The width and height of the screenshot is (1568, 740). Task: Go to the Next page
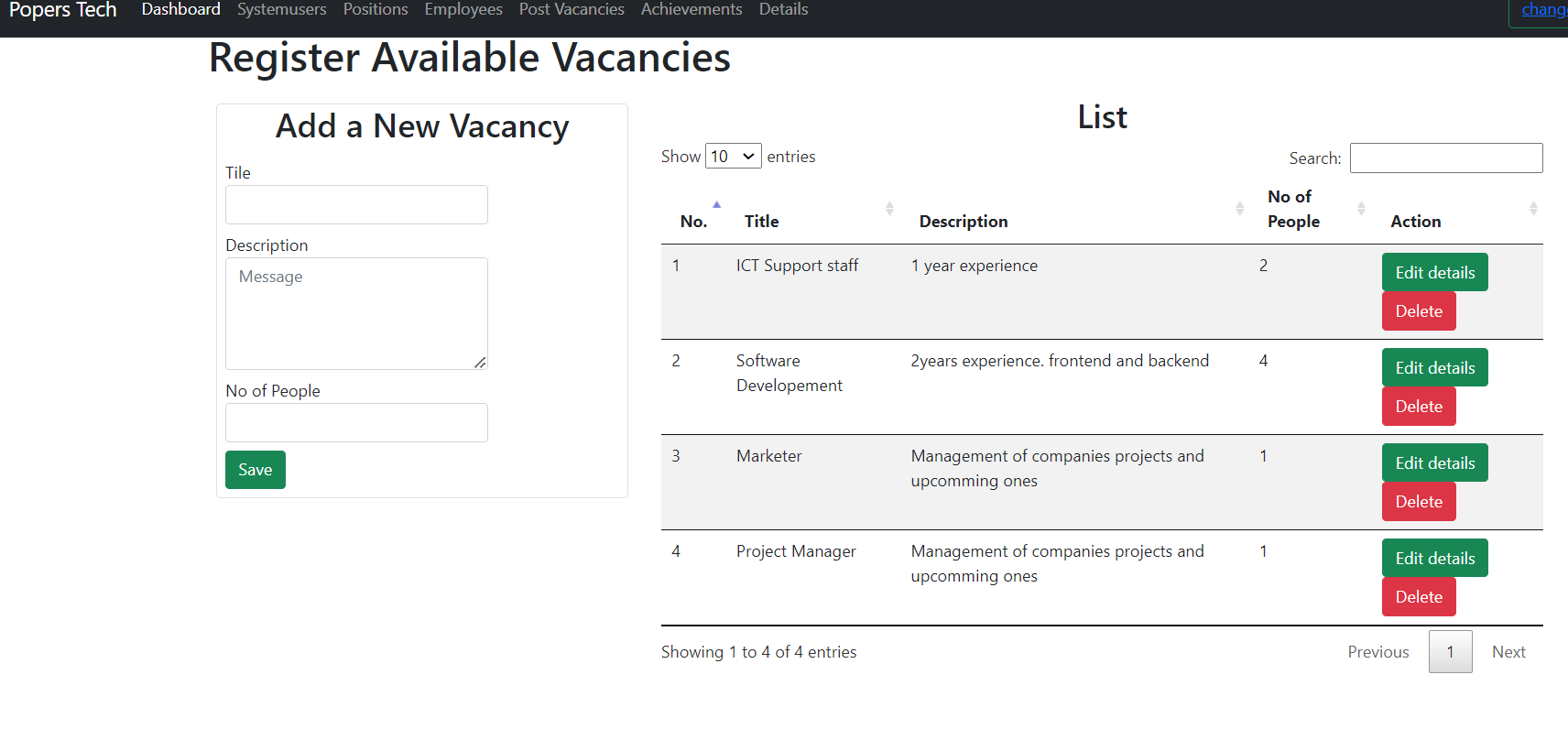1508,652
